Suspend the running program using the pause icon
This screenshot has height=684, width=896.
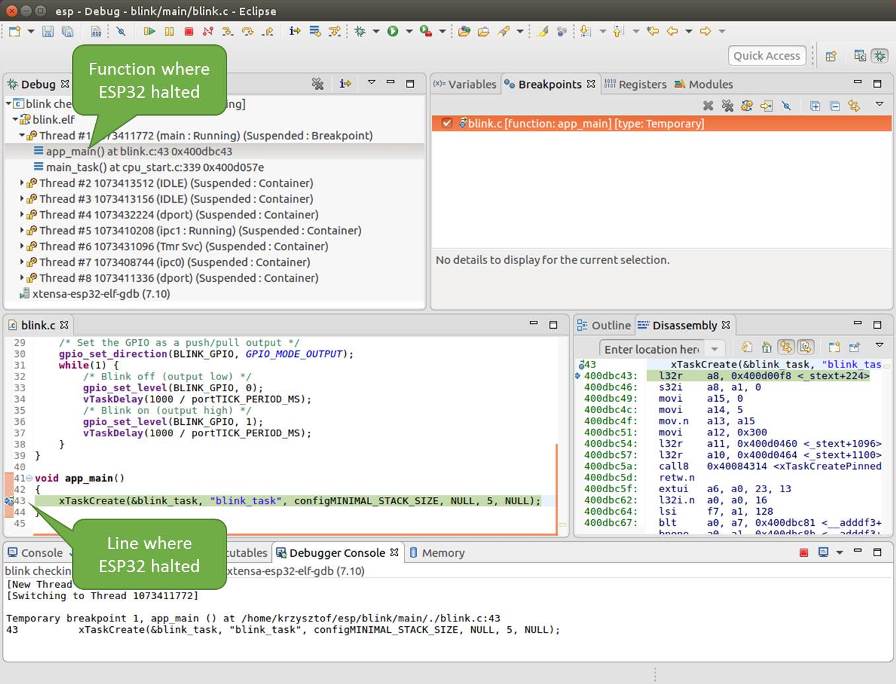click(168, 31)
